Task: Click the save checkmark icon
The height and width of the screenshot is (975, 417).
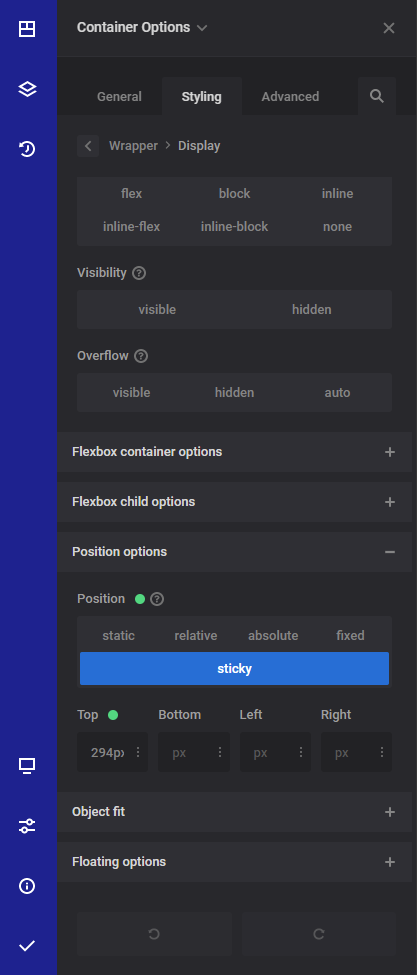Action: click(27, 946)
